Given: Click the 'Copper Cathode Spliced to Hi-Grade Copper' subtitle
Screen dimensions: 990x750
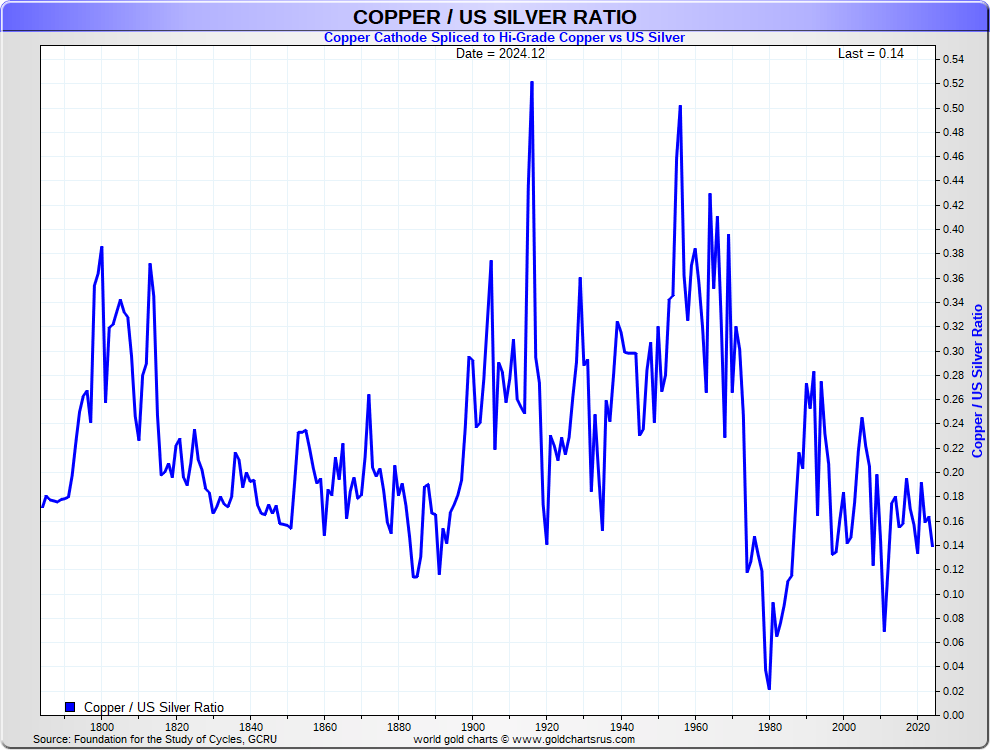Looking at the screenshot, I should (504, 37).
